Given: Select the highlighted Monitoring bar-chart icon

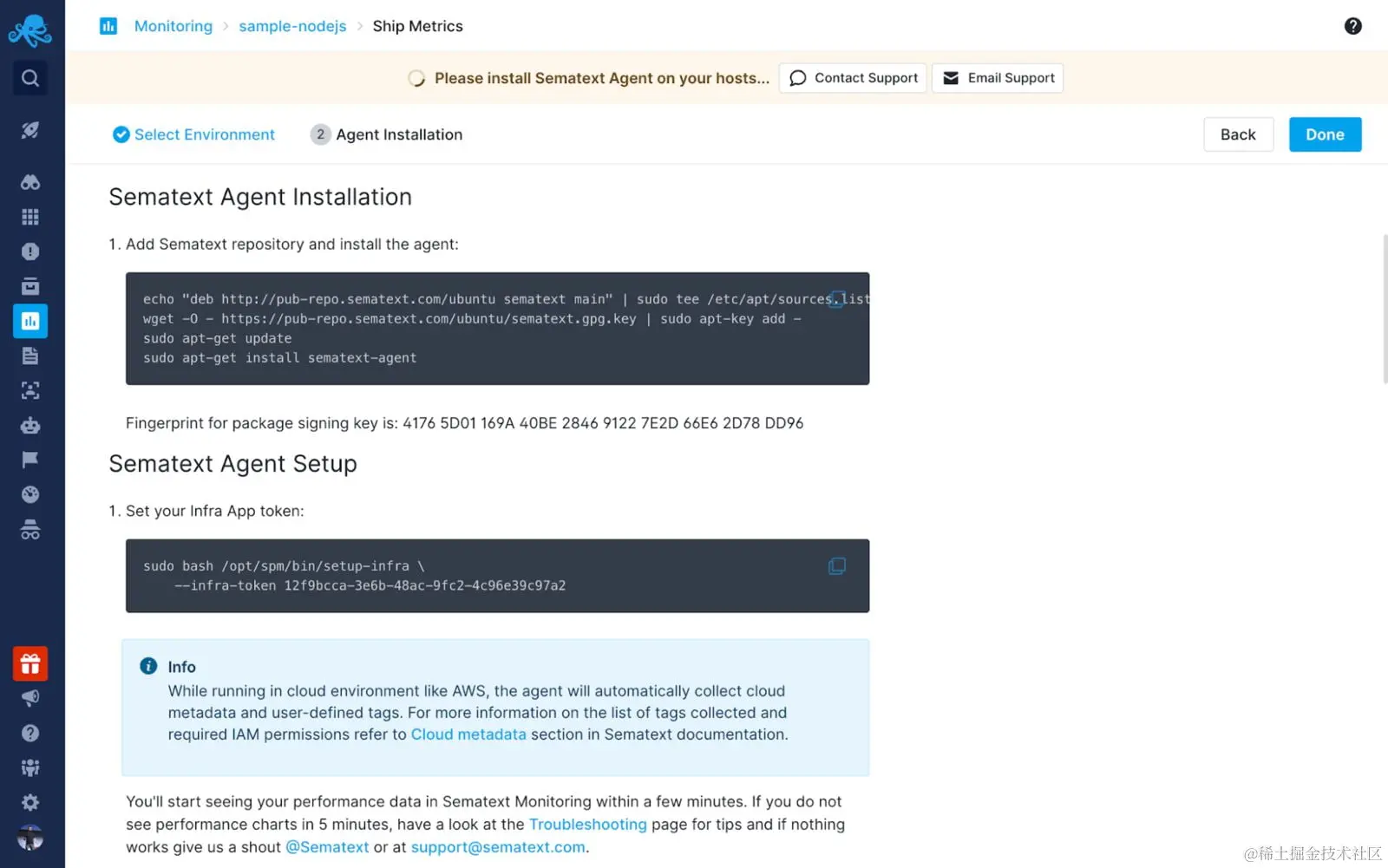Looking at the screenshot, I should click(x=30, y=320).
